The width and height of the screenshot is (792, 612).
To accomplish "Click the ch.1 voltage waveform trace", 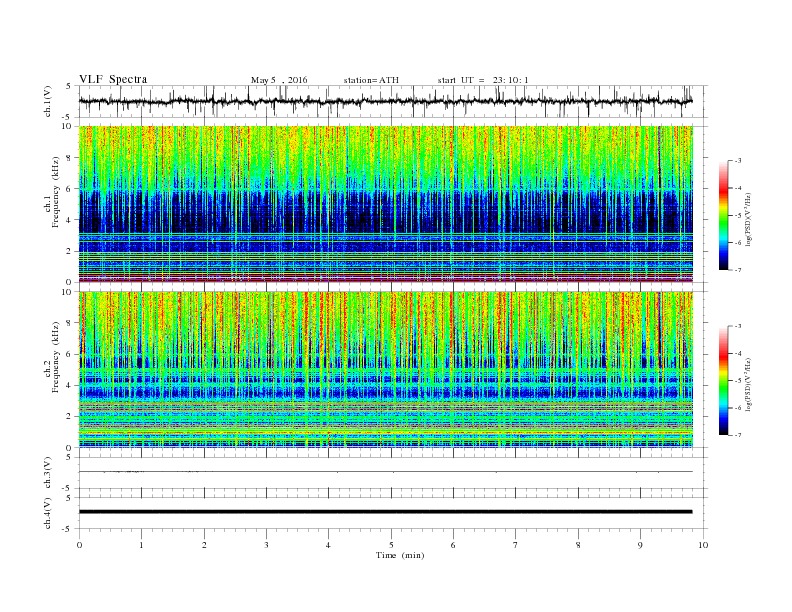I will (x=386, y=101).
